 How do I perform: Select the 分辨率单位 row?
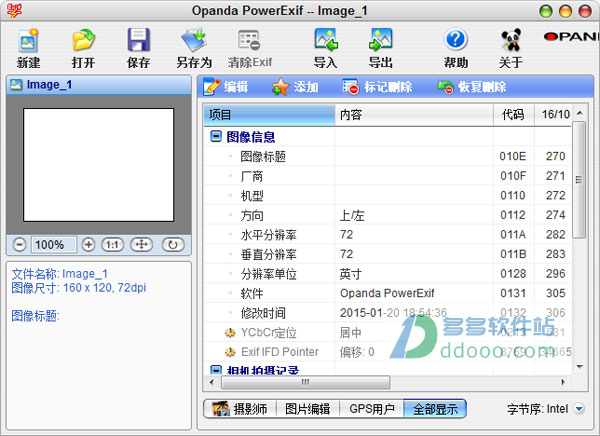click(x=388, y=273)
